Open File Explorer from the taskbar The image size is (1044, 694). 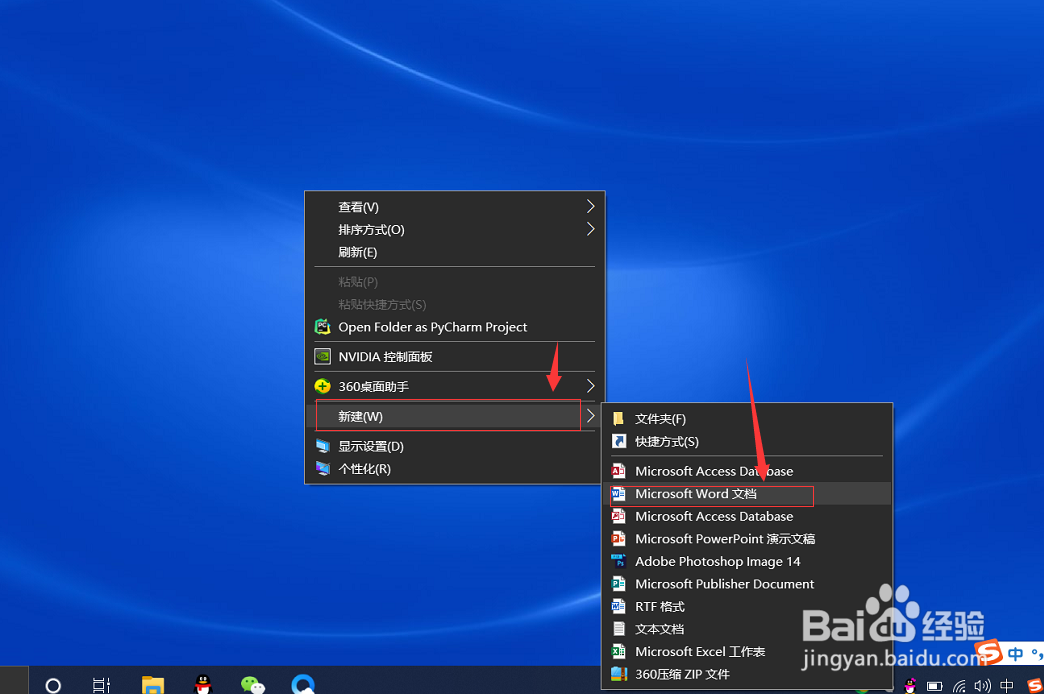[x=152, y=685]
